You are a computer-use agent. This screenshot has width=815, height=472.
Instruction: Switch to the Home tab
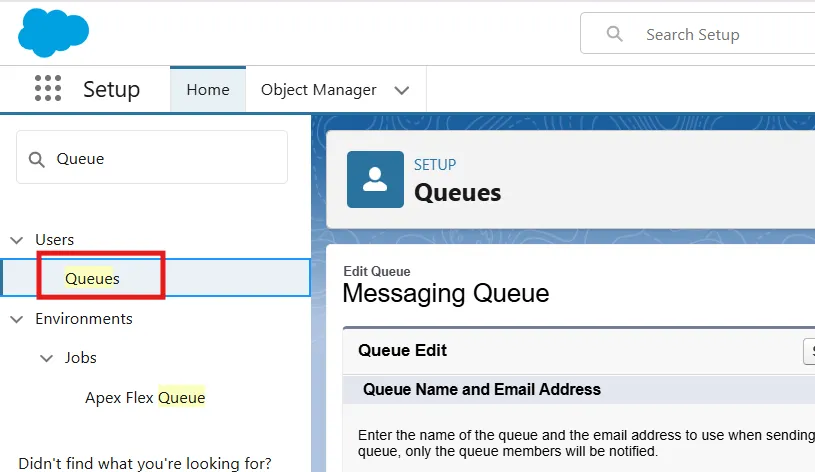click(208, 90)
